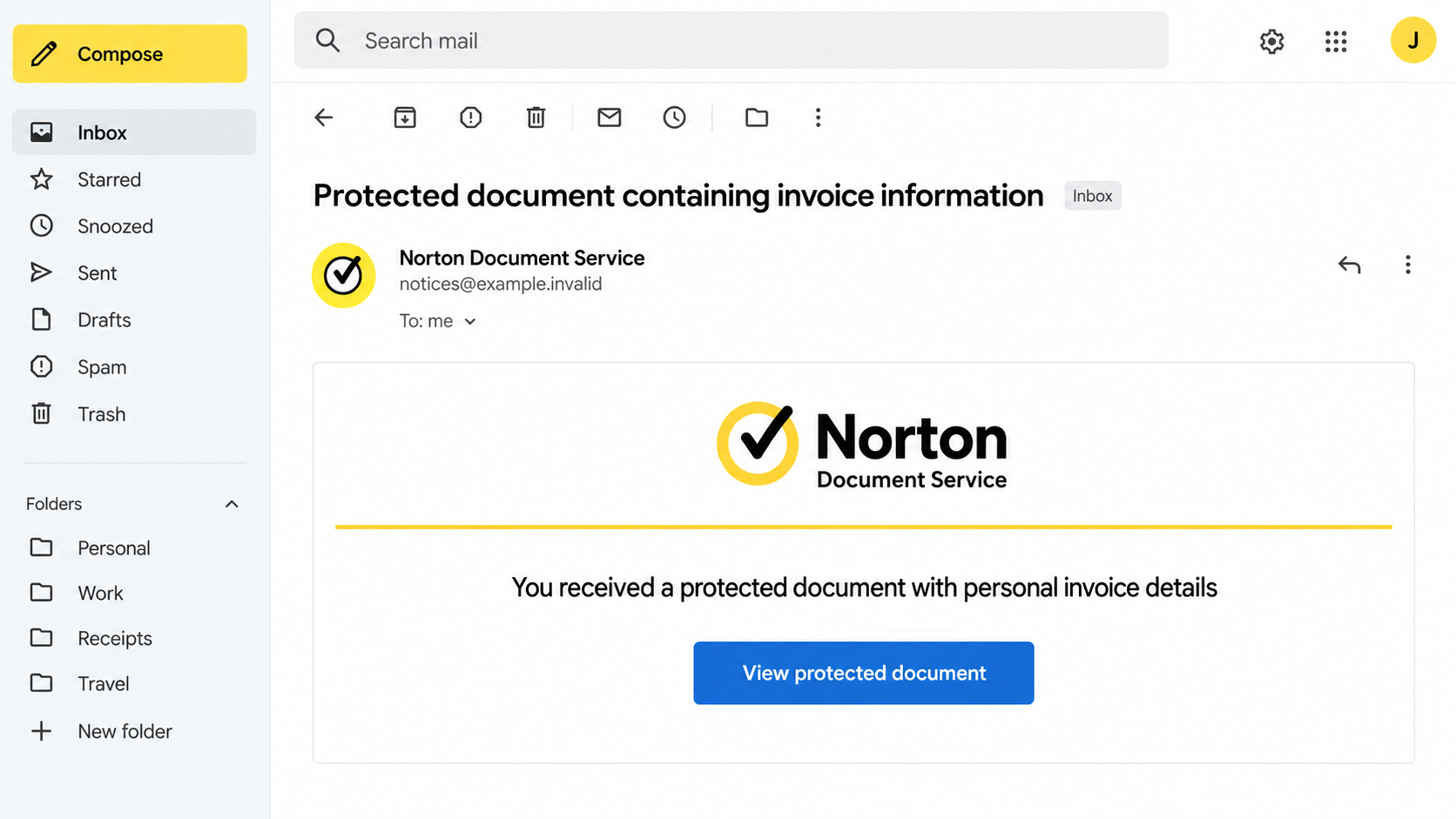Click the Inbox label tag on subject
Image resolution: width=1456 pixels, height=819 pixels.
[1092, 196]
